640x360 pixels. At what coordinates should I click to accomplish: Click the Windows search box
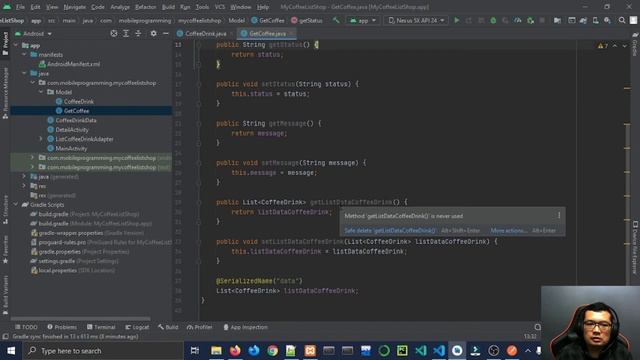tap(102, 351)
